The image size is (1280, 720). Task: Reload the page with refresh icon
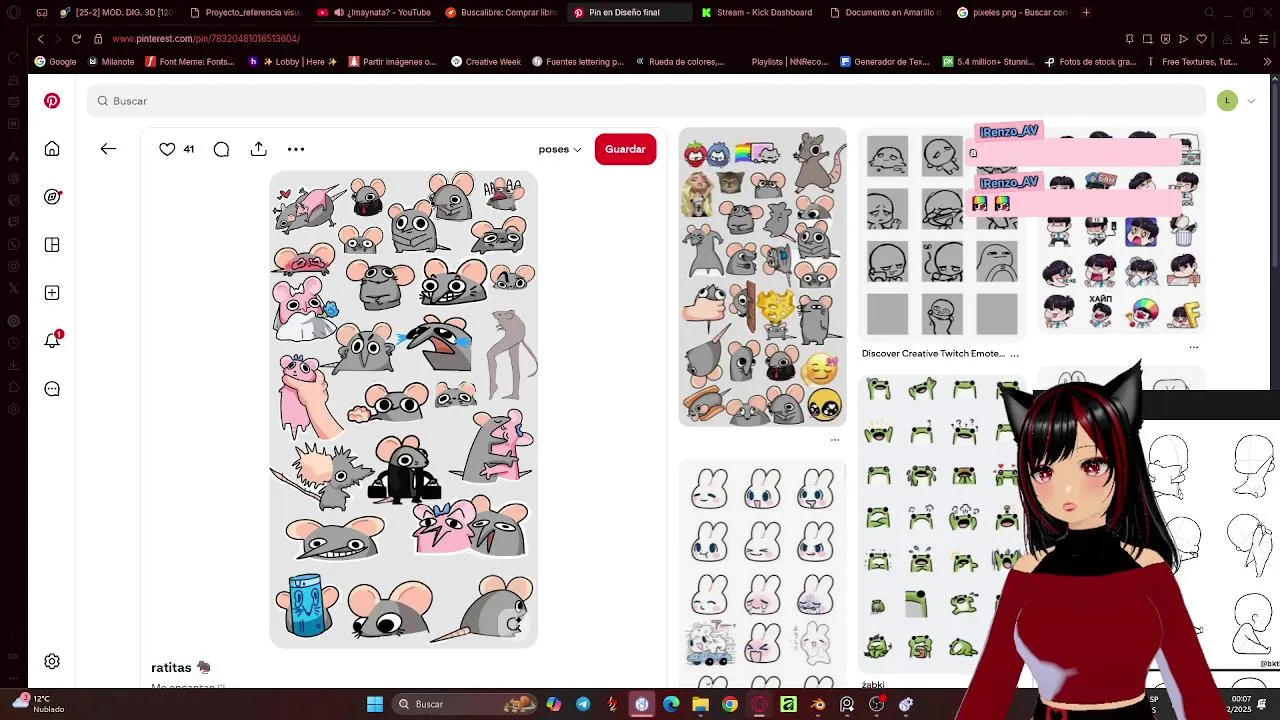[x=76, y=39]
